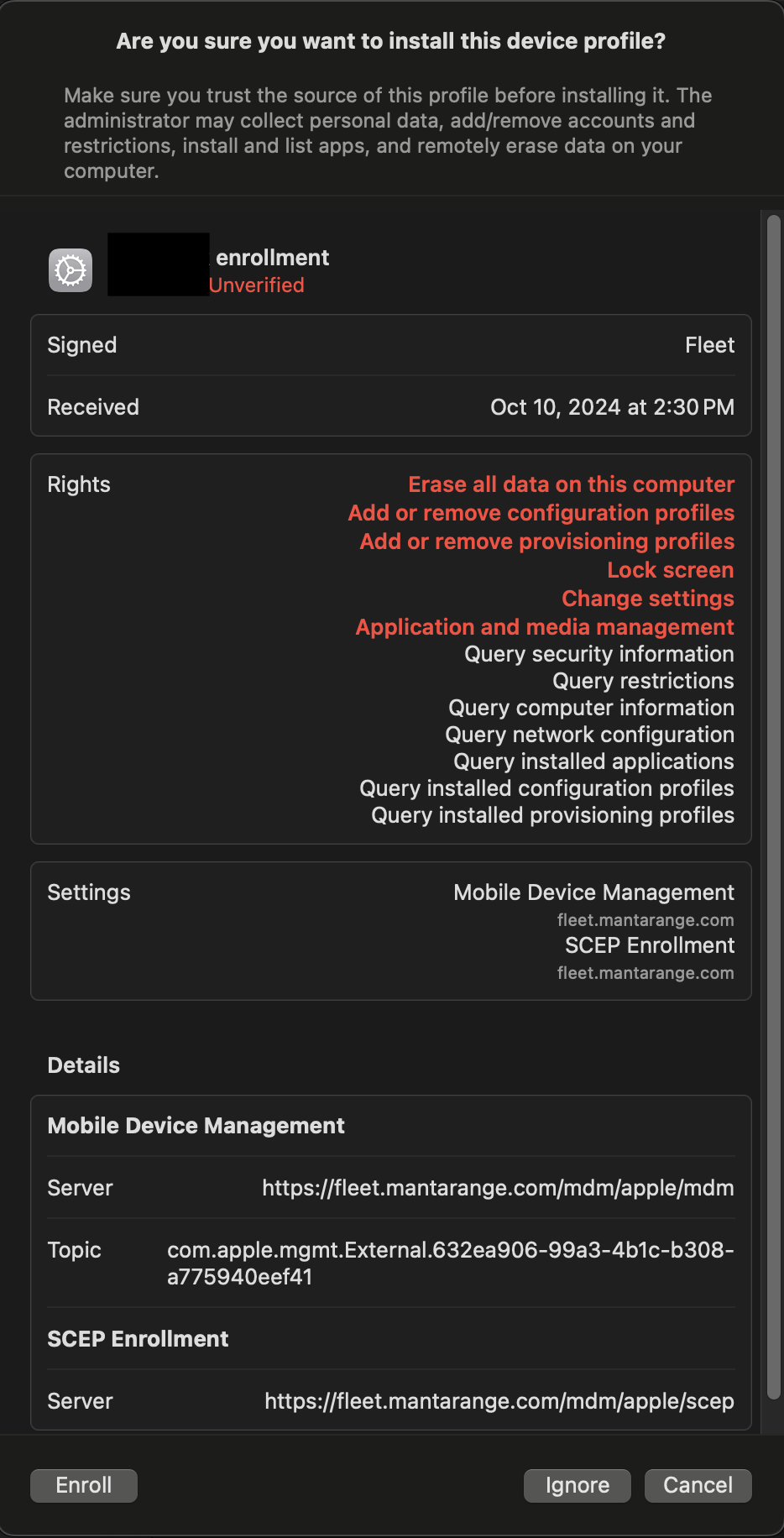Click 'Query installed configuration profiles'

pyautogui.click(x=547, y=788)
